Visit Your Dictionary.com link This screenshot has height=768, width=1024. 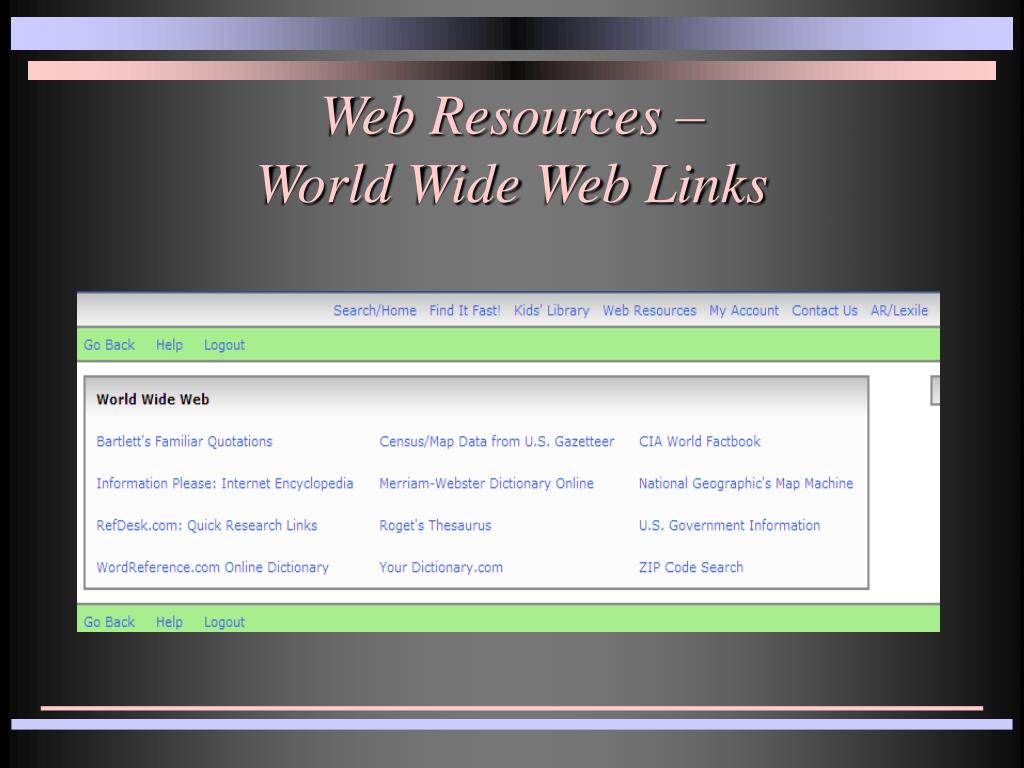(441, 568)
